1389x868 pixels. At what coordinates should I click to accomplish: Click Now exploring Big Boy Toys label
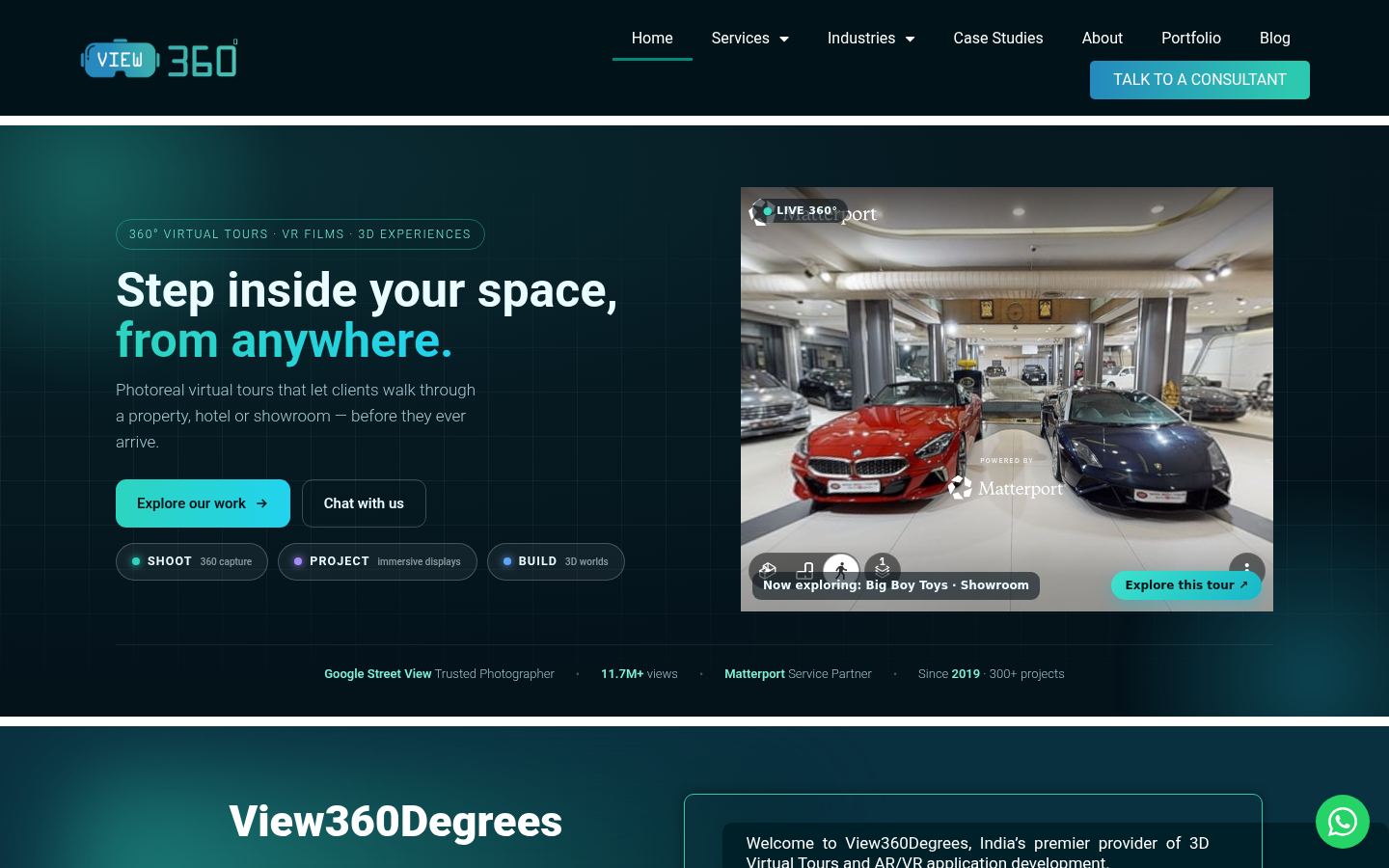tap(896, 585)
